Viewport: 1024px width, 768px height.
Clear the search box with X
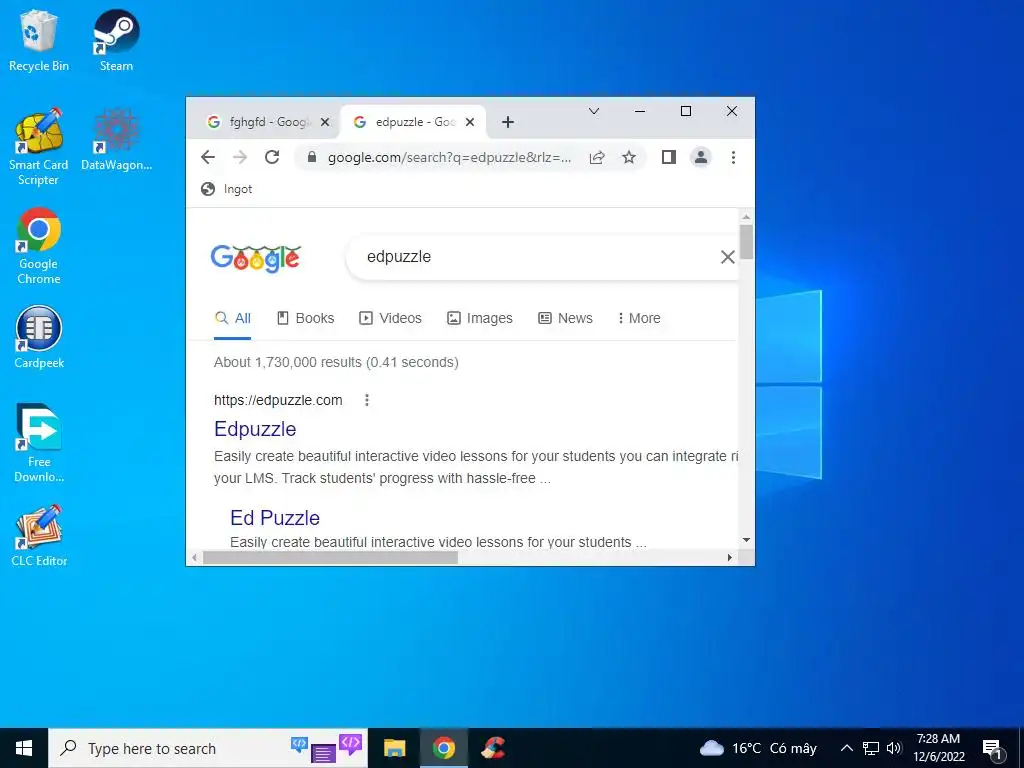728,257
